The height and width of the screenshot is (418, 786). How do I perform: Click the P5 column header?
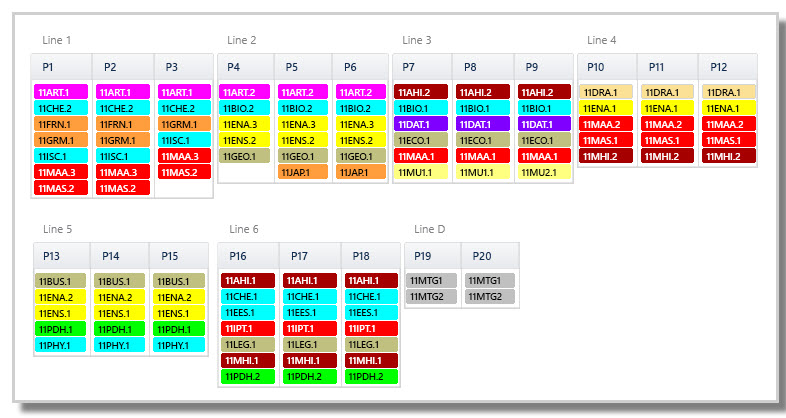click(303, 67)
